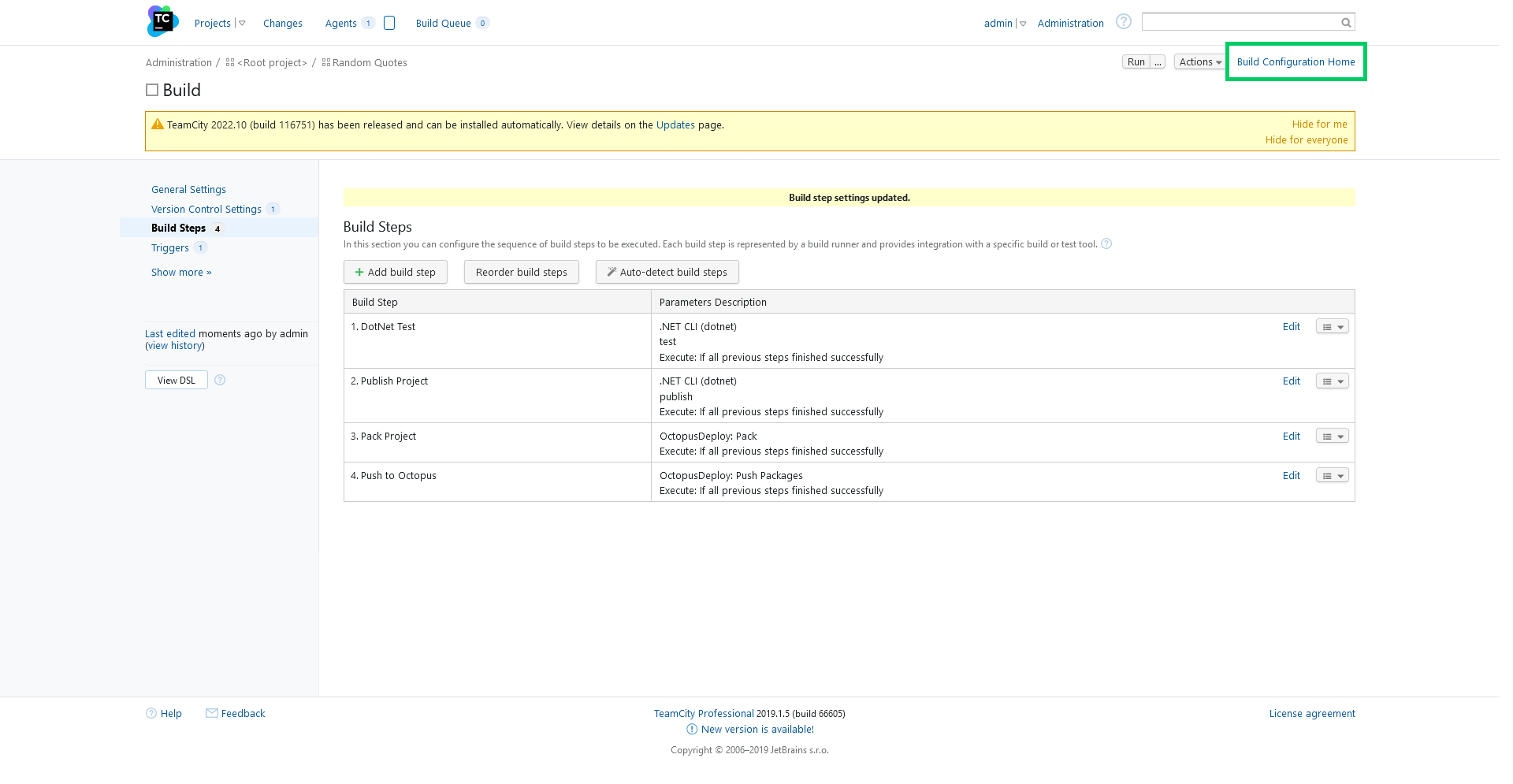Click the Build Queue count badge
1513x784 pixels.
coord(482,24)
